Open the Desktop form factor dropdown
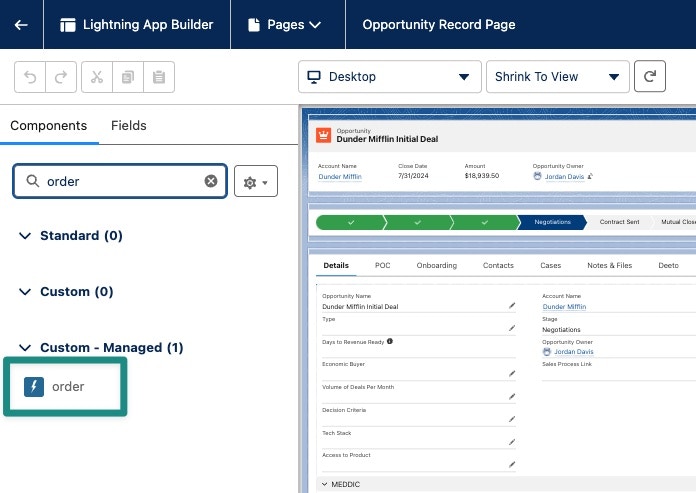Screen dimensions: 696x493 pos(389,77)
